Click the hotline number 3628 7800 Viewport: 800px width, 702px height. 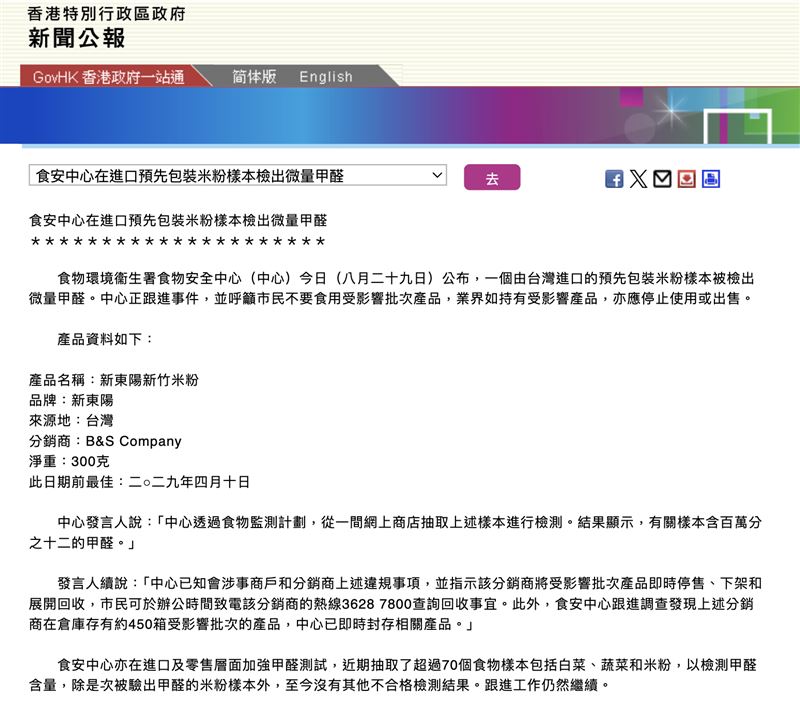click(377, 604)
